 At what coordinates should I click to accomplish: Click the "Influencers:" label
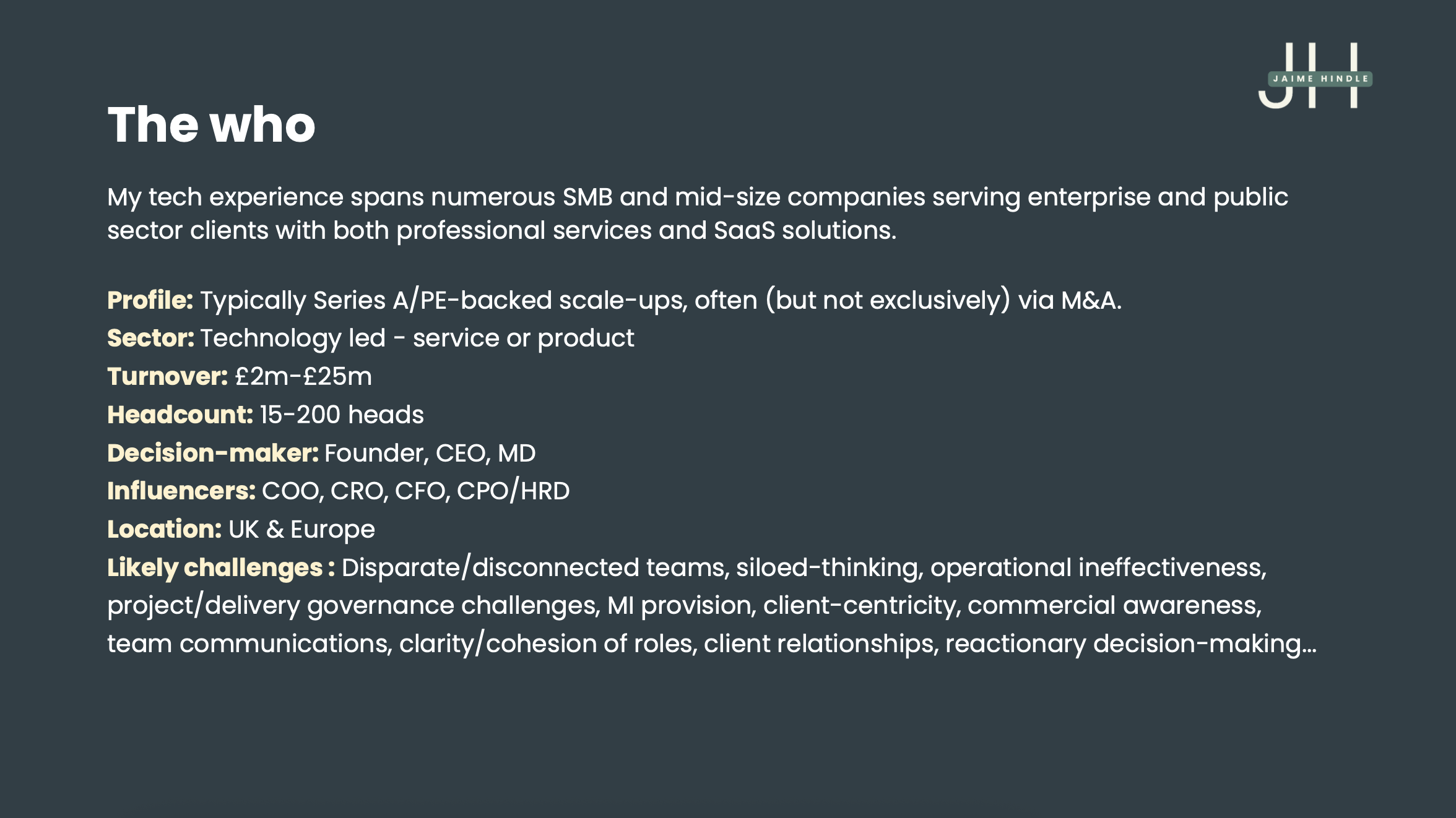(181, 491)
